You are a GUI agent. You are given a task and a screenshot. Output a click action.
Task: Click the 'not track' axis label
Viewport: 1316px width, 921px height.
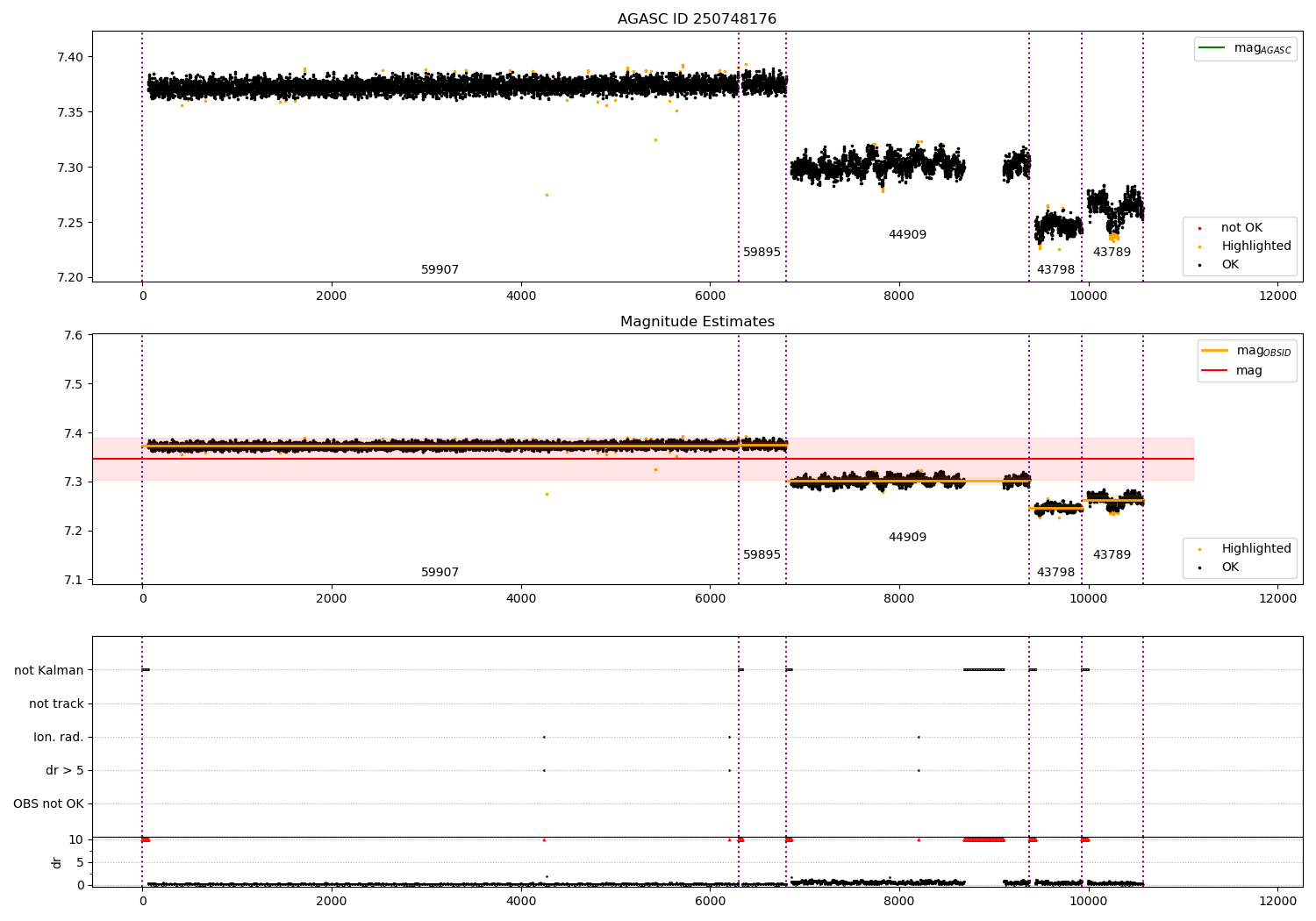click(56, 704)
